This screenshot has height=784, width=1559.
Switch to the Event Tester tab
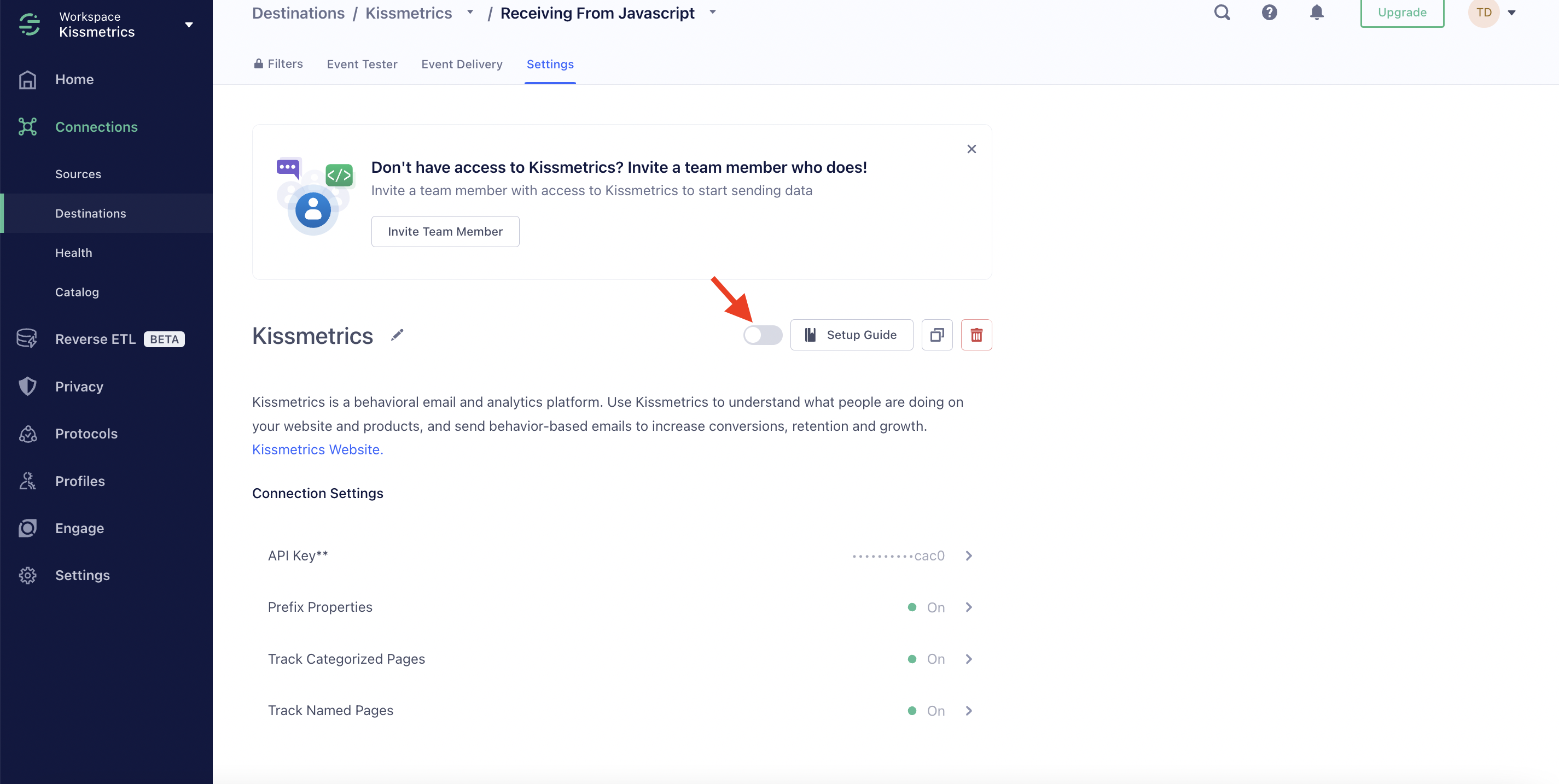point(362,64)
